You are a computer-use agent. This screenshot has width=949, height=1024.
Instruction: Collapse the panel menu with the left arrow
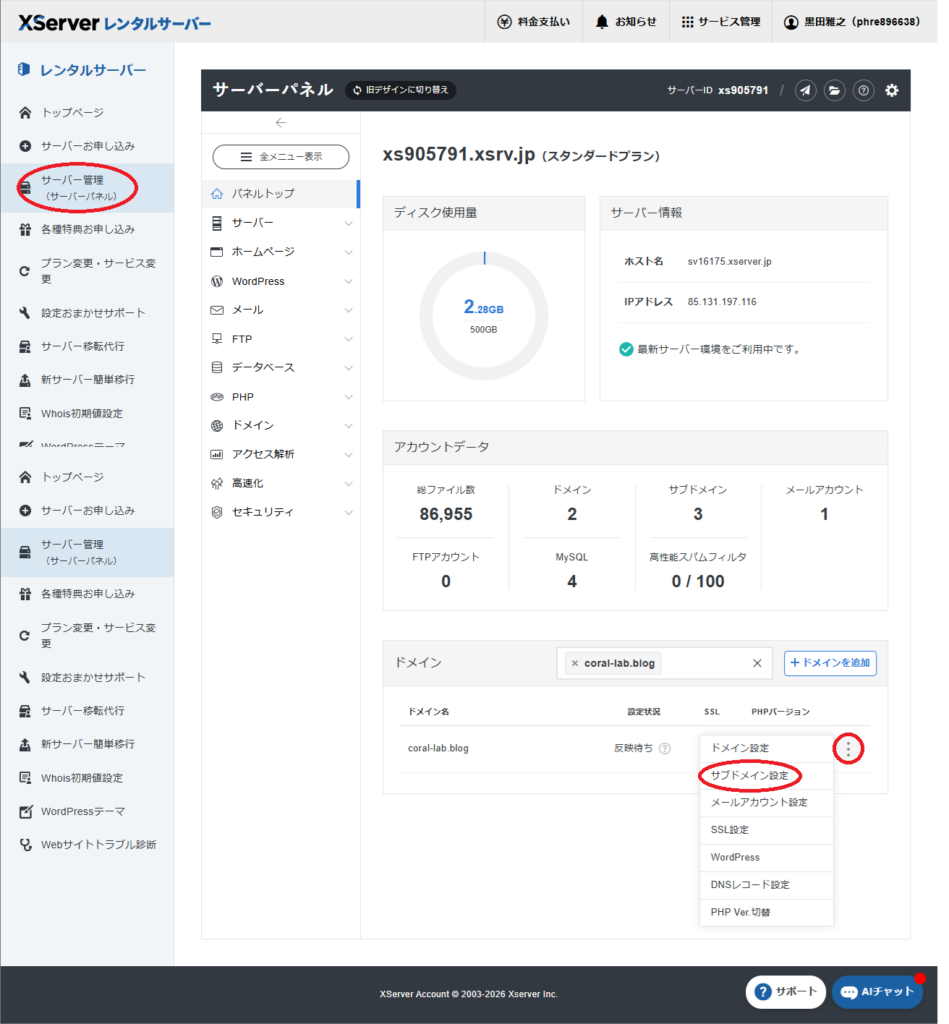[x=281, y=122]
